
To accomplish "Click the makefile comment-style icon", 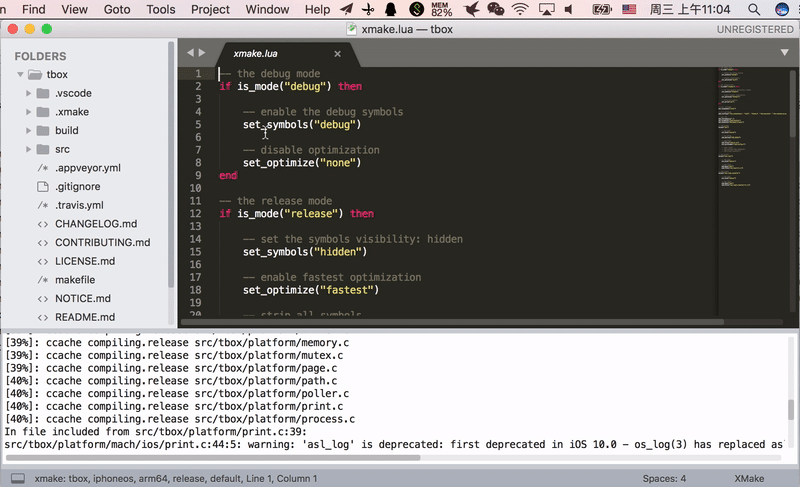I will tap(43, 279).
